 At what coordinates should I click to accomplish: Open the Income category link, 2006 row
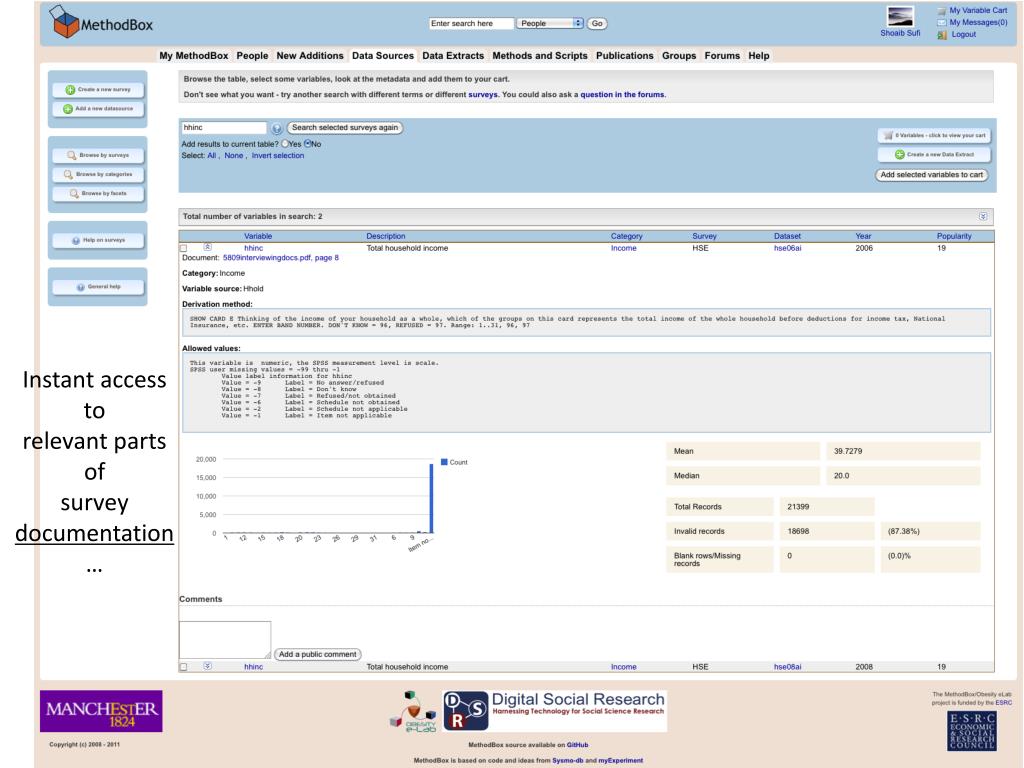[x=623, y=248]
